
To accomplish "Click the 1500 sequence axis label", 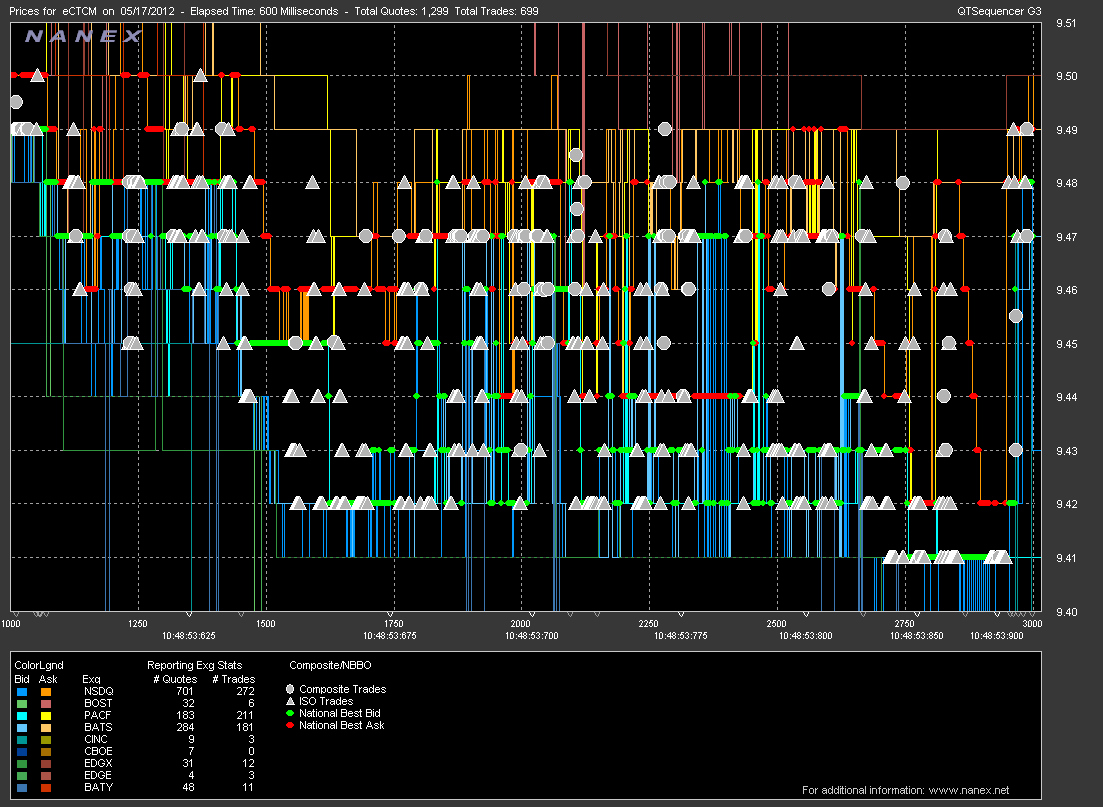I will 266,624.
